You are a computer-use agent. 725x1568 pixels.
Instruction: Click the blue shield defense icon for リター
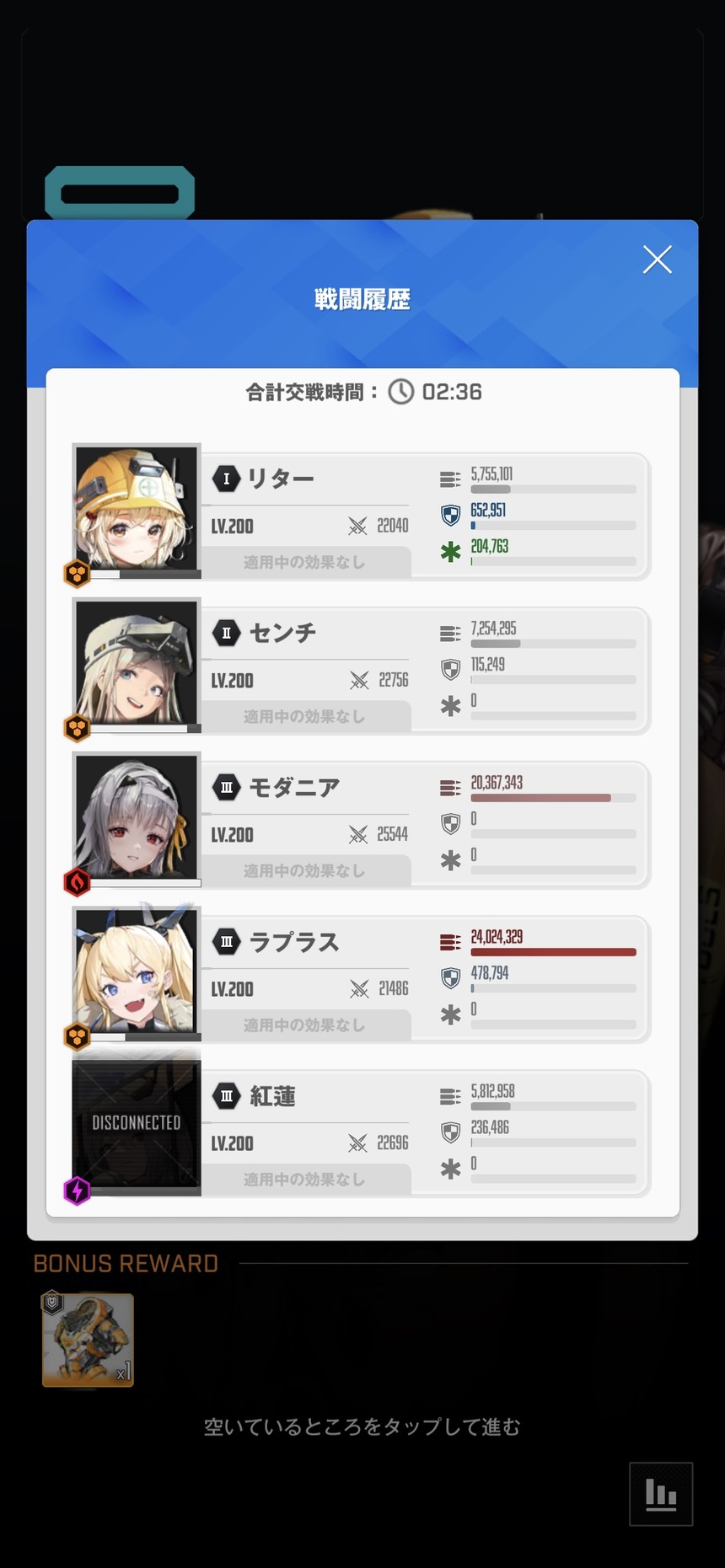click(451, 515)
